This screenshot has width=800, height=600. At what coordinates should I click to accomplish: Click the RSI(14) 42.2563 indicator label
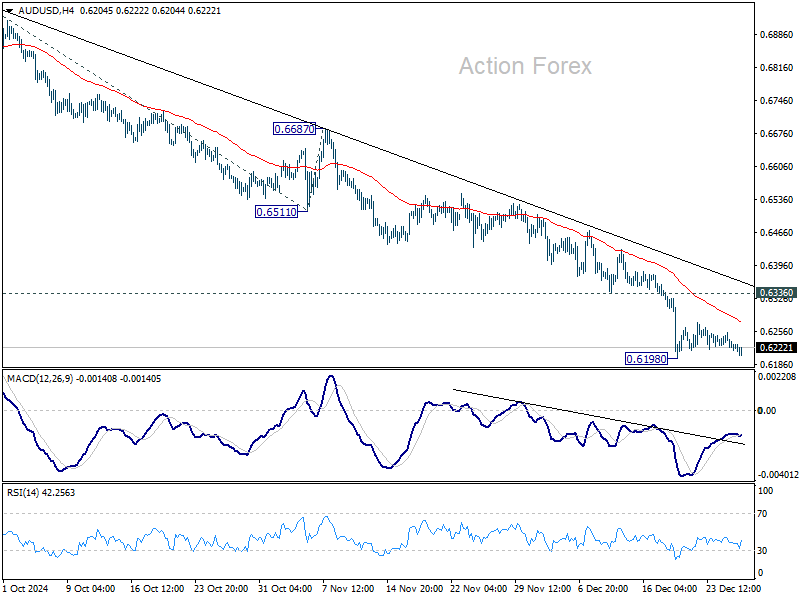41,492
